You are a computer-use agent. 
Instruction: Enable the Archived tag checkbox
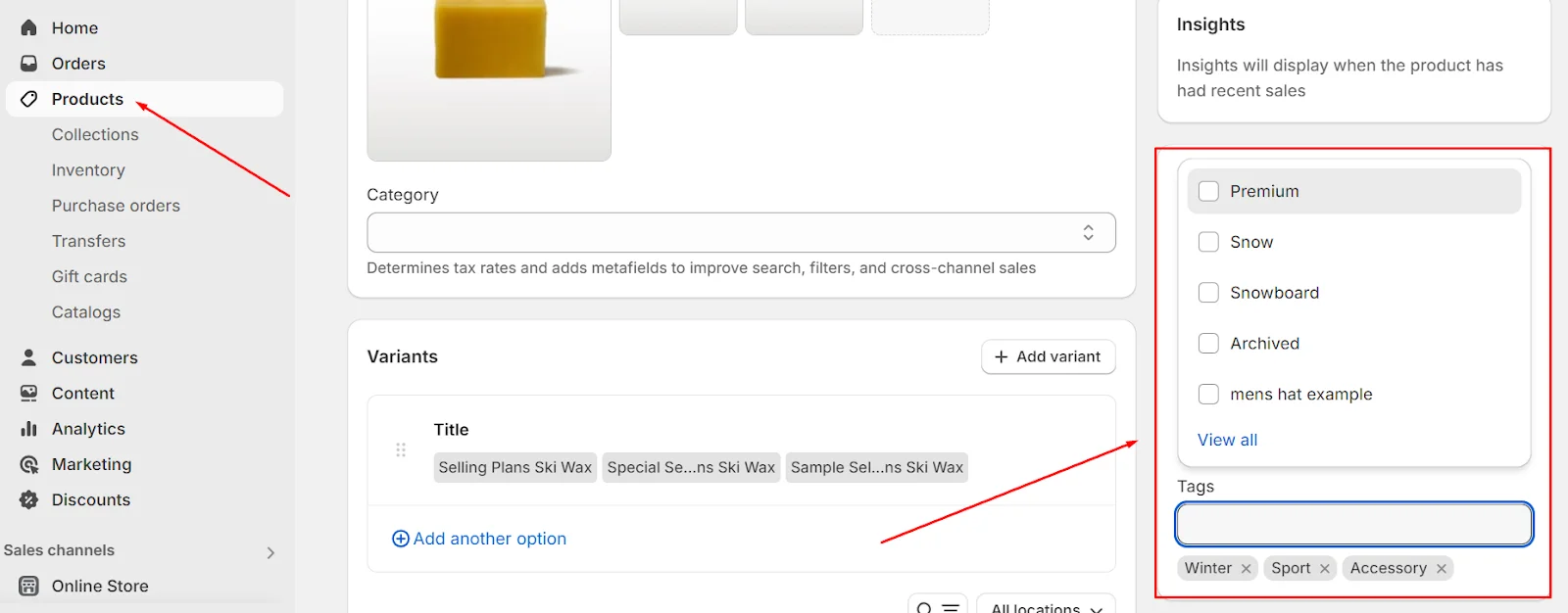pos(1208,344)
